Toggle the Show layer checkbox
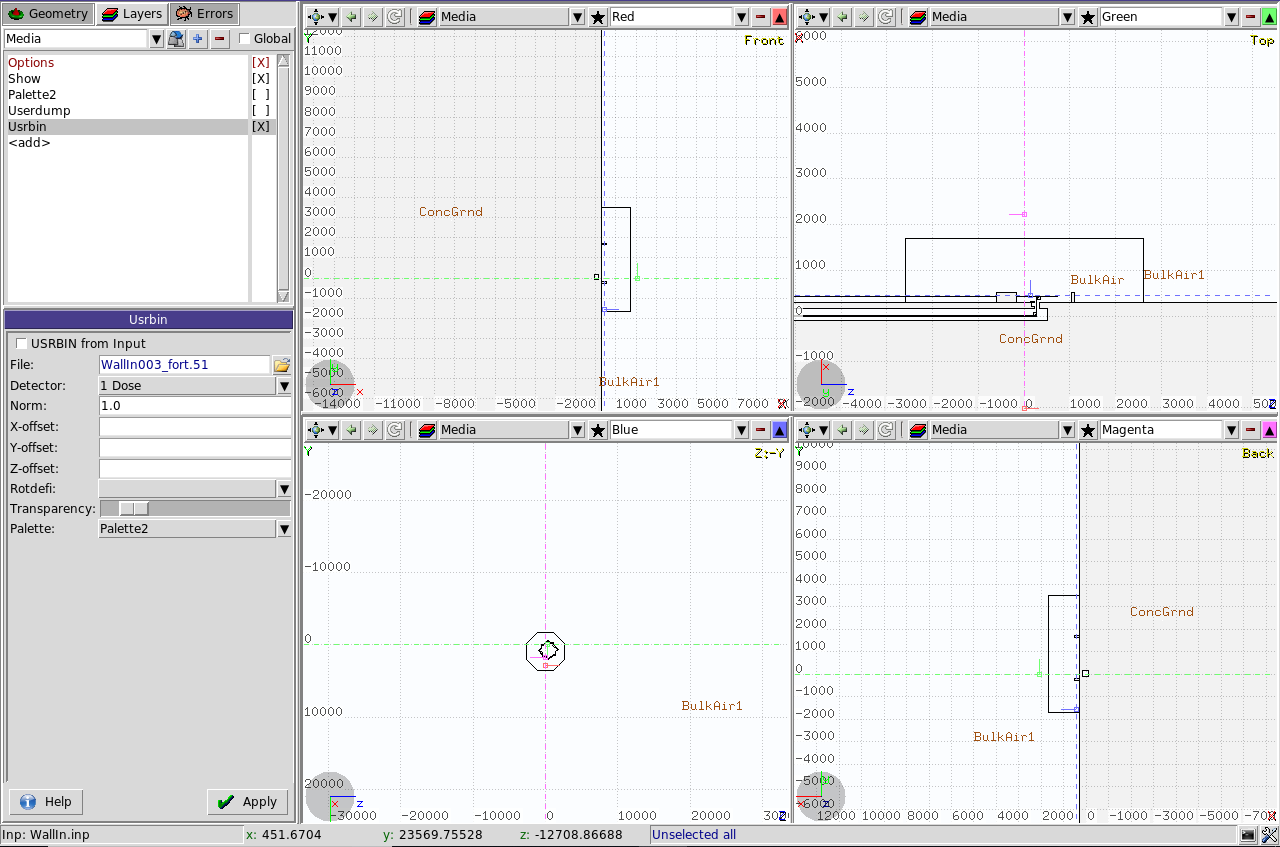 point(261,78)
